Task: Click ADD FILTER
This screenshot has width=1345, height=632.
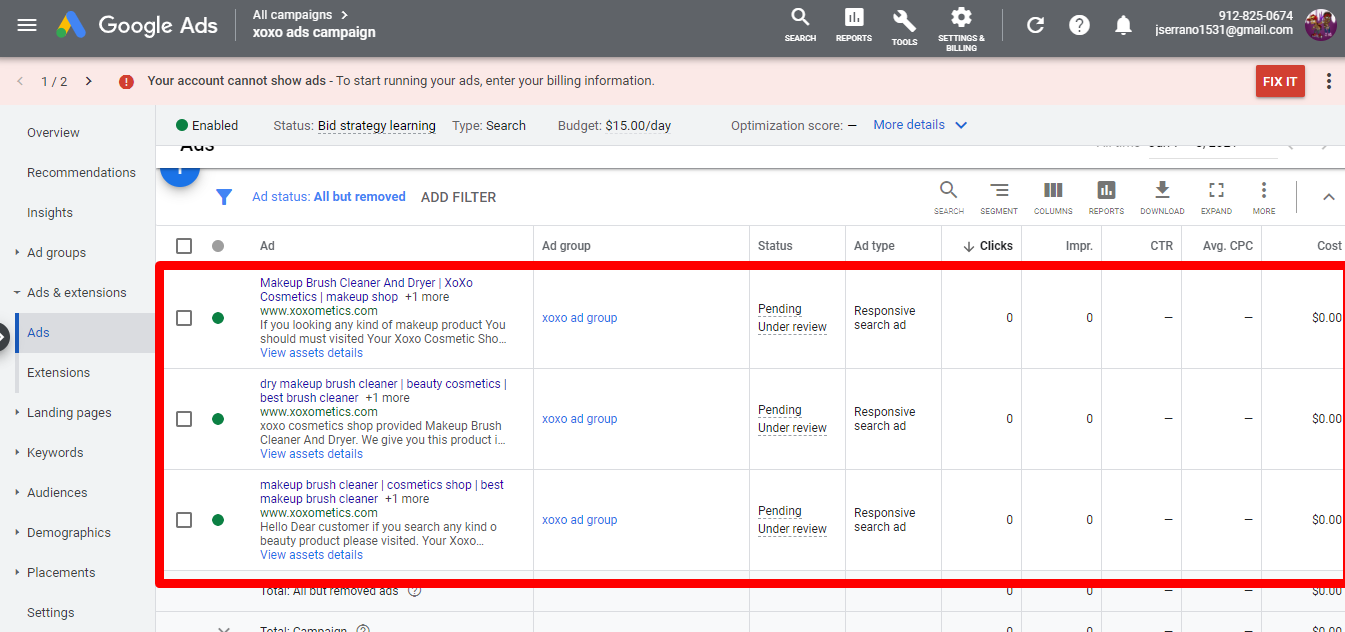Action: click(458, 197)
